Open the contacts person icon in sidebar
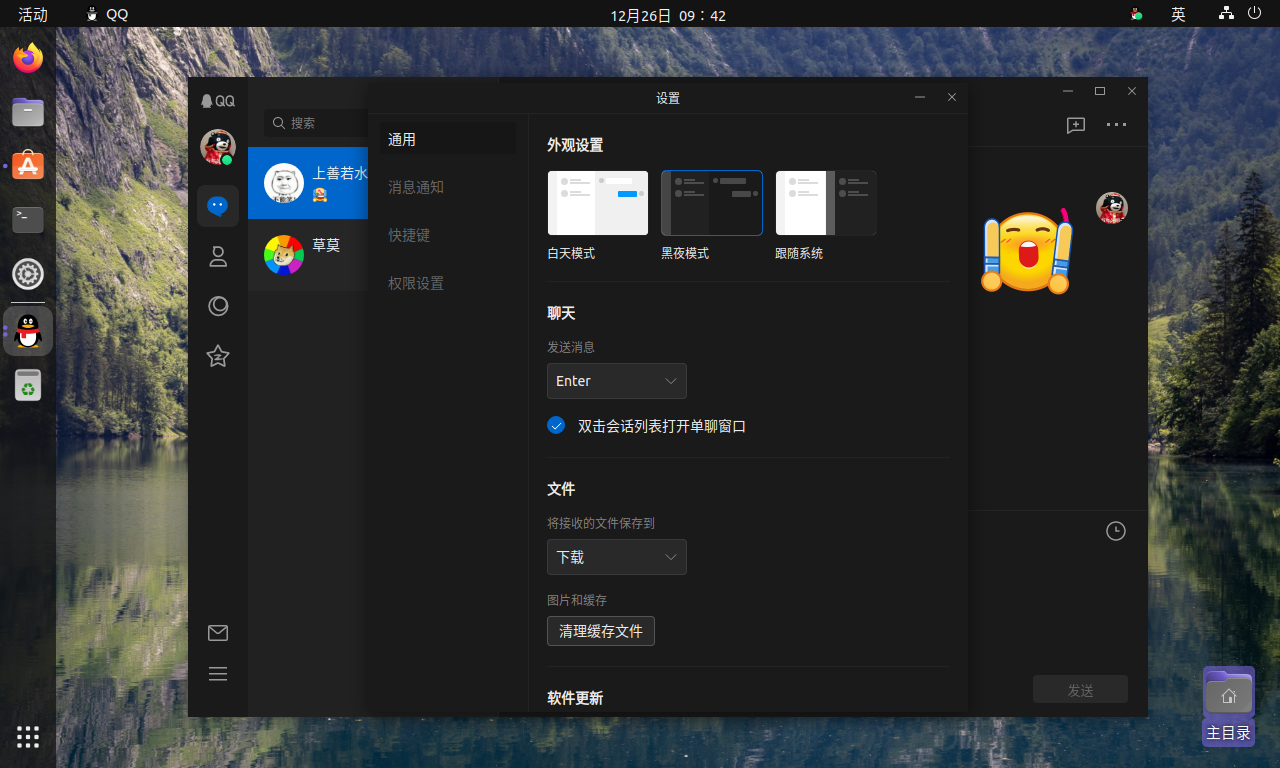Image resolution: width=1280 pixels, height=768 pixels. 218,257
